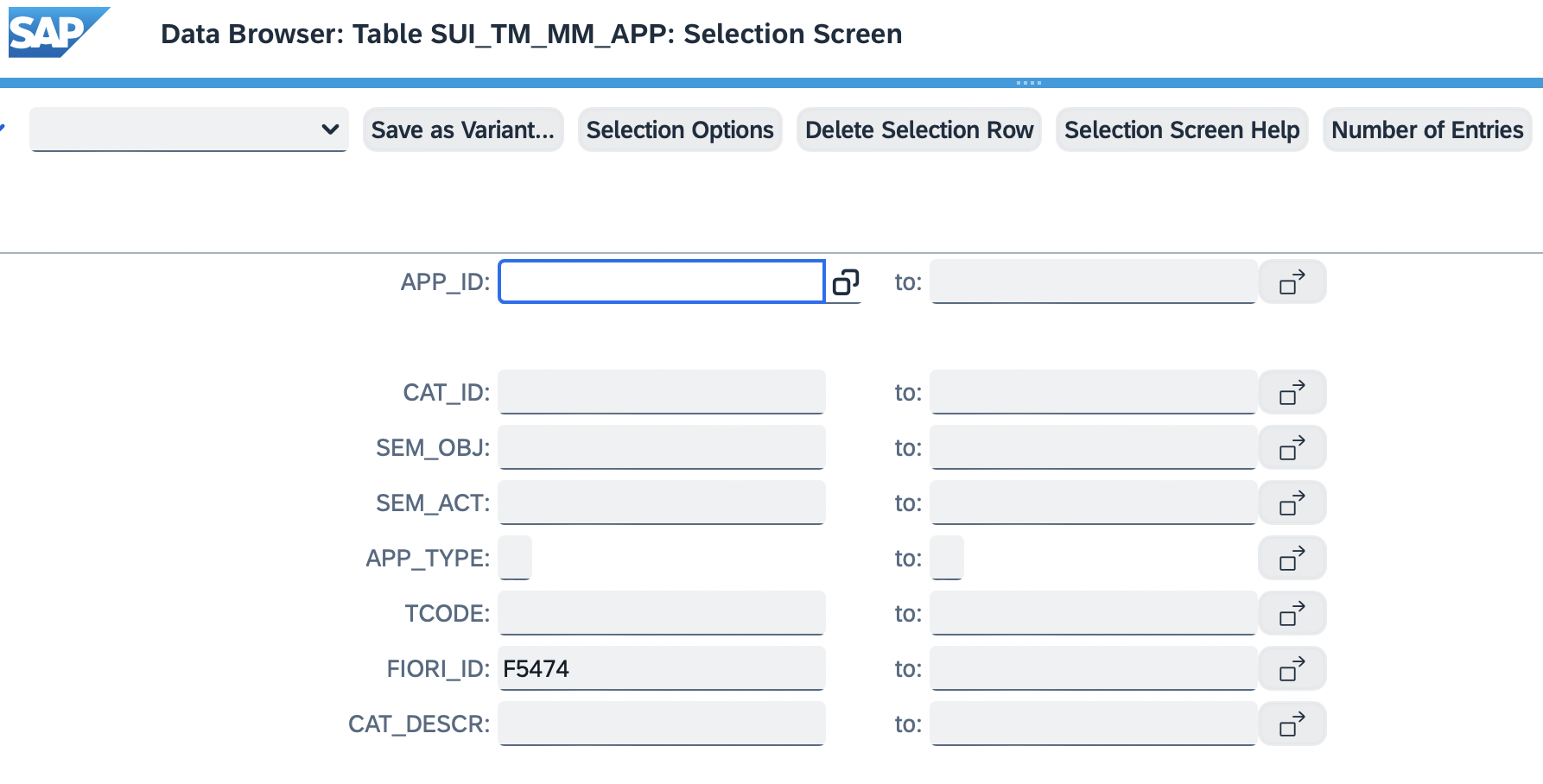Click the APP_TYPE to input field

coord(947,559)
